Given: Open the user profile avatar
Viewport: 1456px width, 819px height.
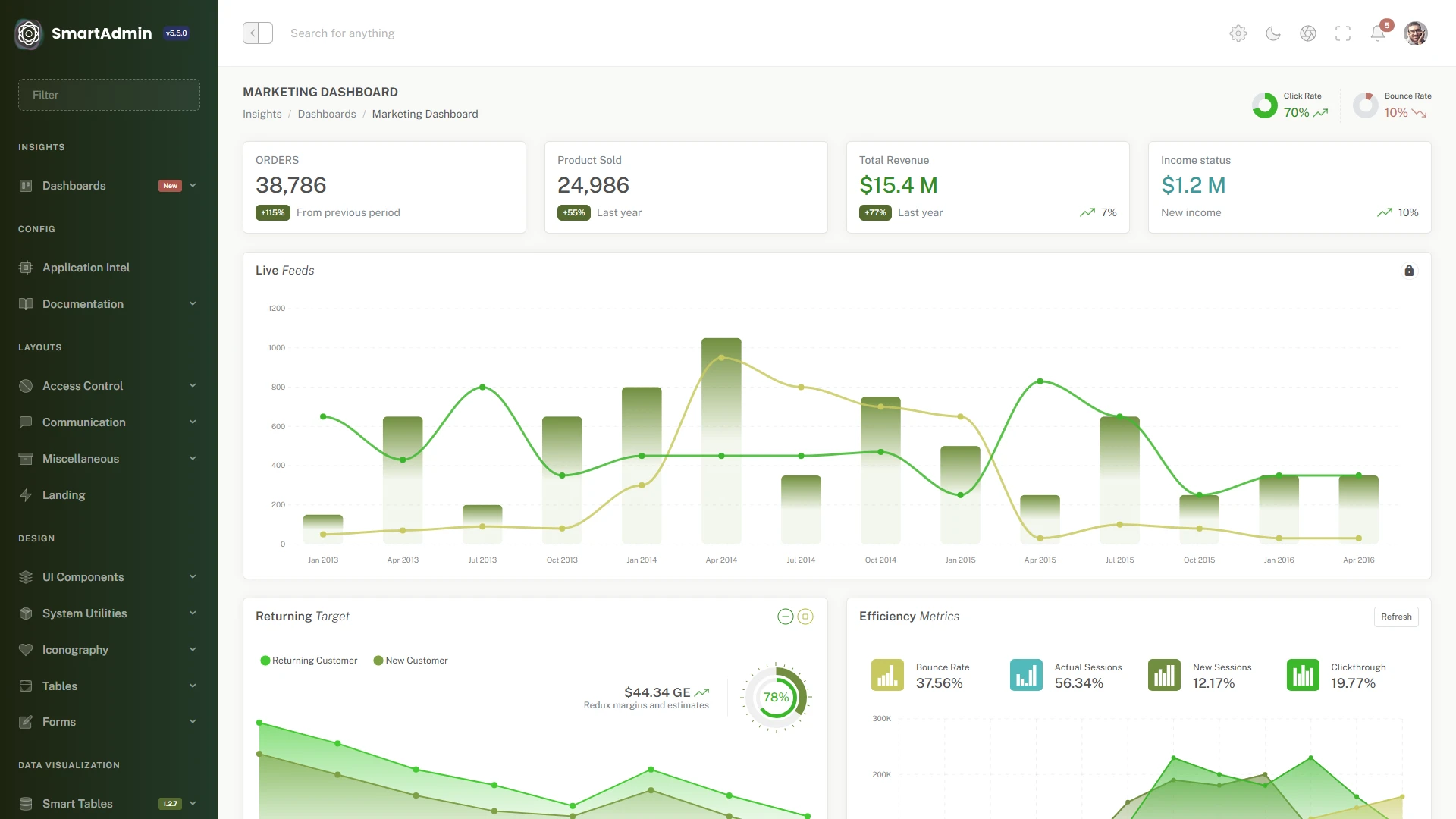Looking at the screenshot, I should pos(1416,33).
